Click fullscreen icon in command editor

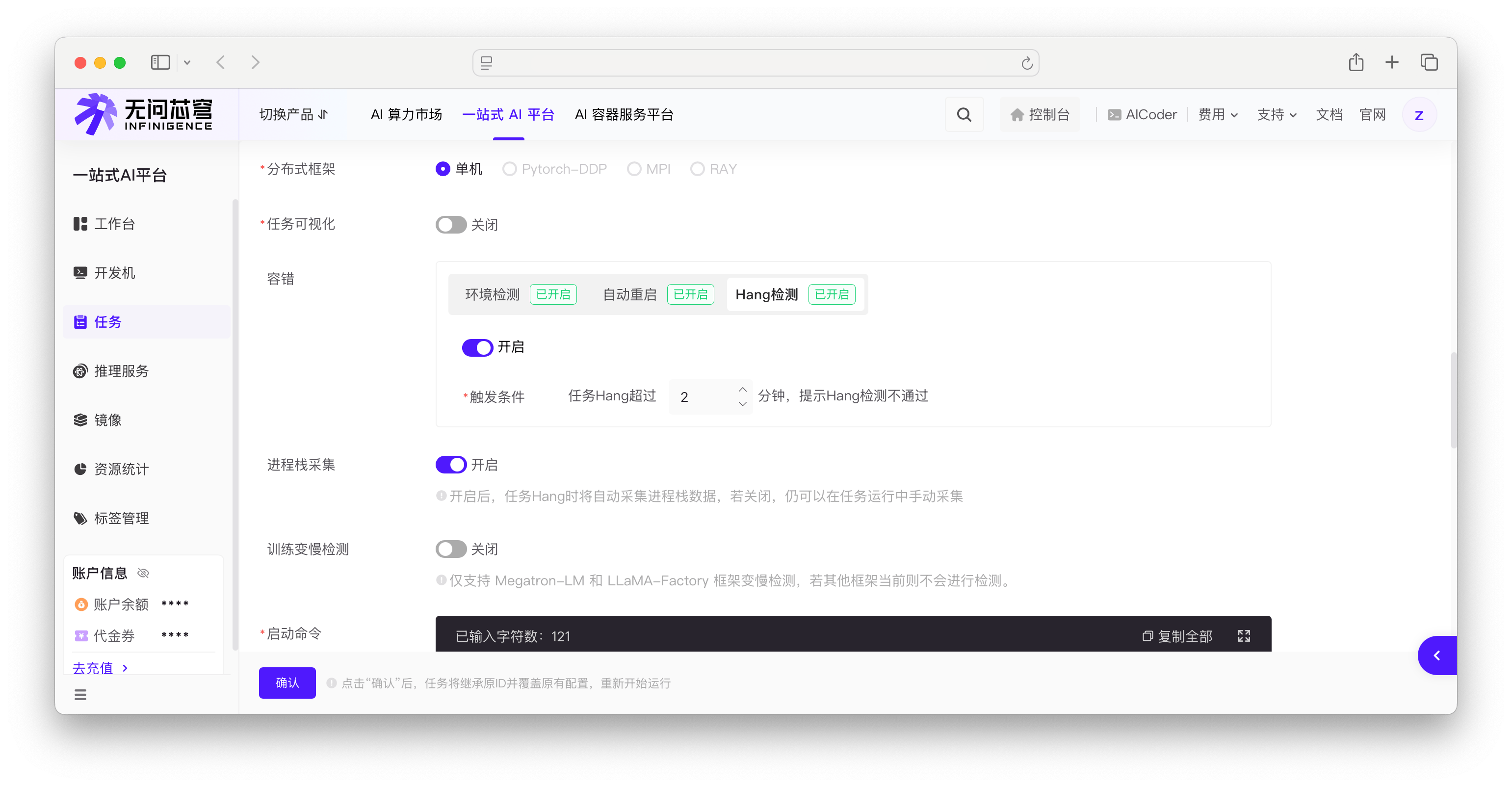[x=1243, y=636]
